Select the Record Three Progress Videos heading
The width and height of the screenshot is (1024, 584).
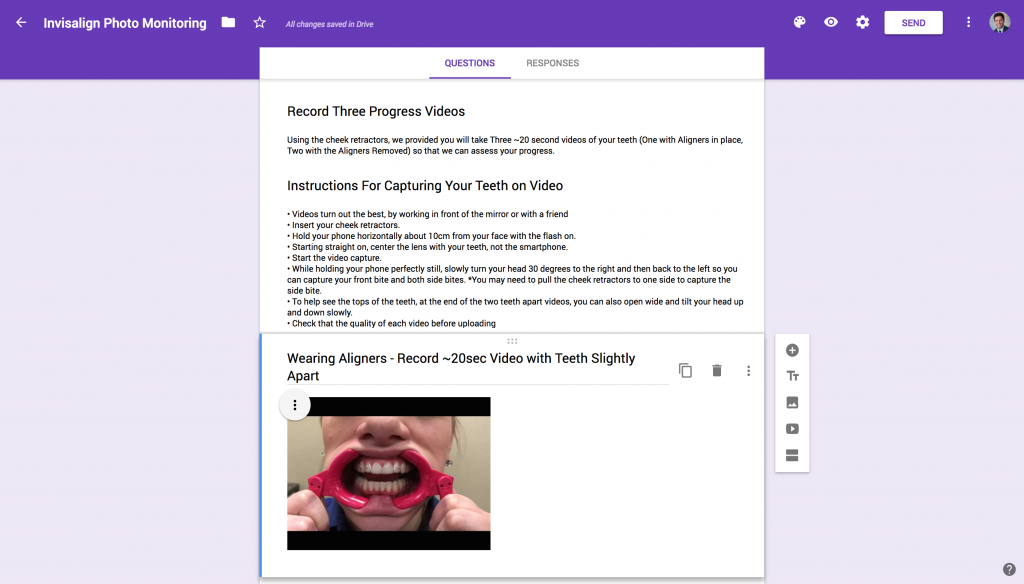coord(376,112)
